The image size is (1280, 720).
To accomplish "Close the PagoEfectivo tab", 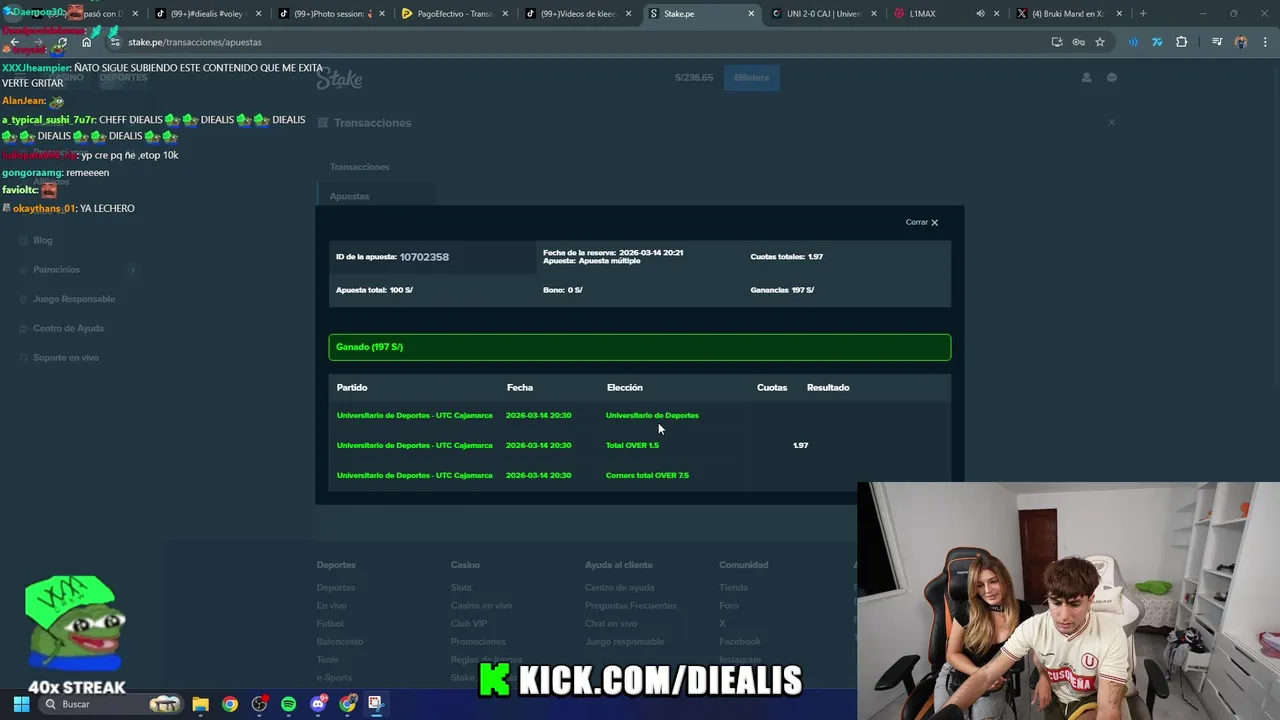I will [505, 14].
